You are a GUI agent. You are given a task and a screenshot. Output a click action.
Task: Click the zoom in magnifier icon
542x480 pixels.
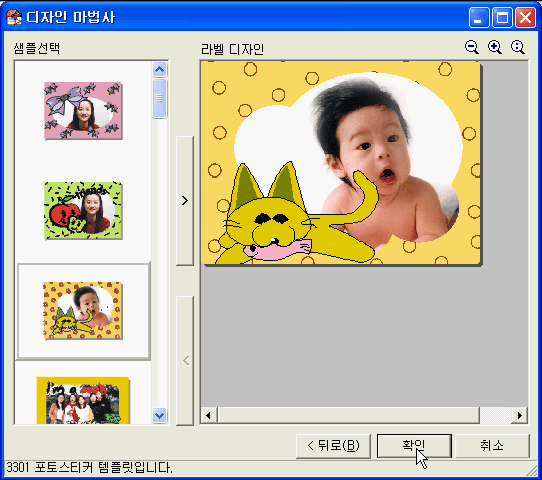(495, 47)
